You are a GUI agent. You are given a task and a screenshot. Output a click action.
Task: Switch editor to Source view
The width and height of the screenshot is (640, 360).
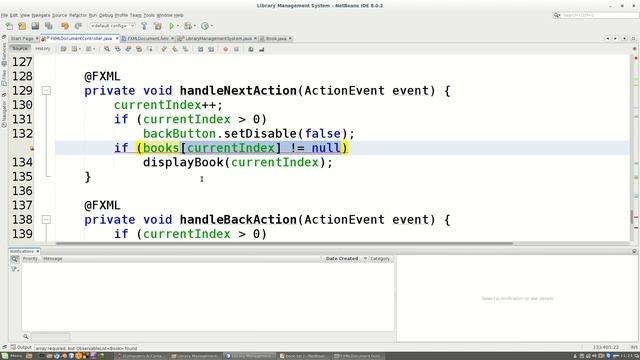click(x=20, y=49)
